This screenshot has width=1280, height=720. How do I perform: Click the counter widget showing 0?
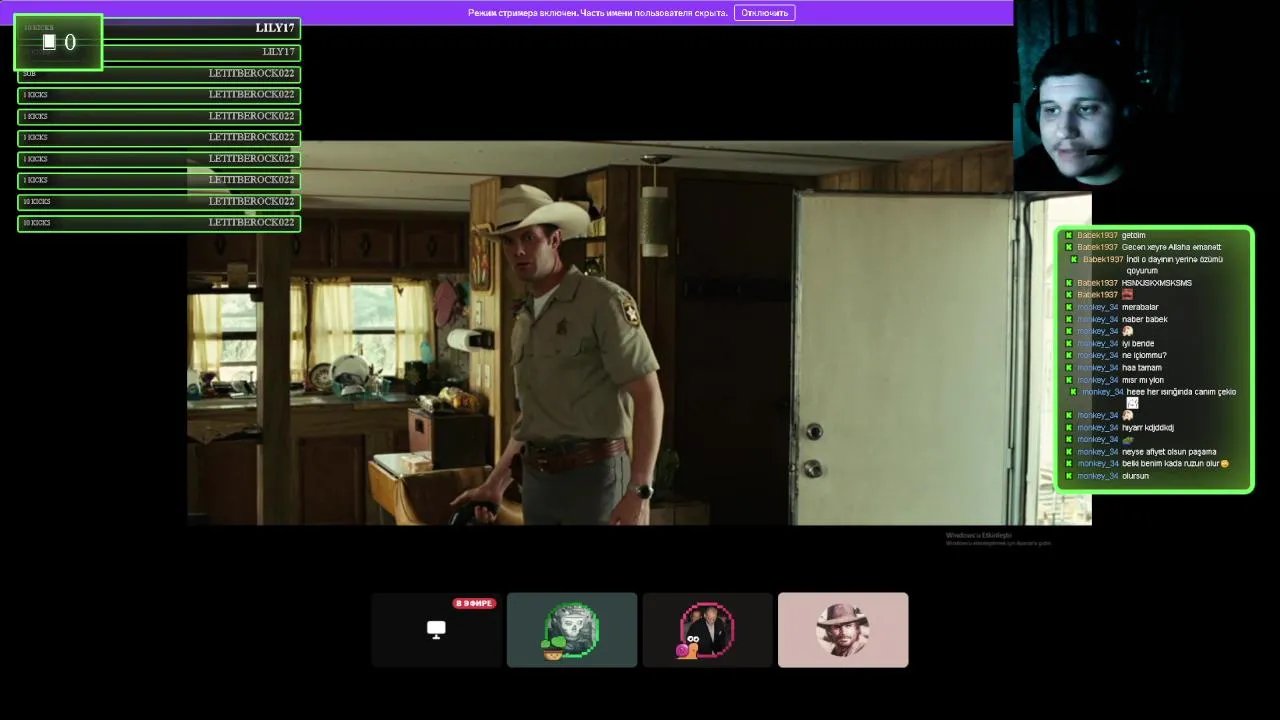click(58, 42)
